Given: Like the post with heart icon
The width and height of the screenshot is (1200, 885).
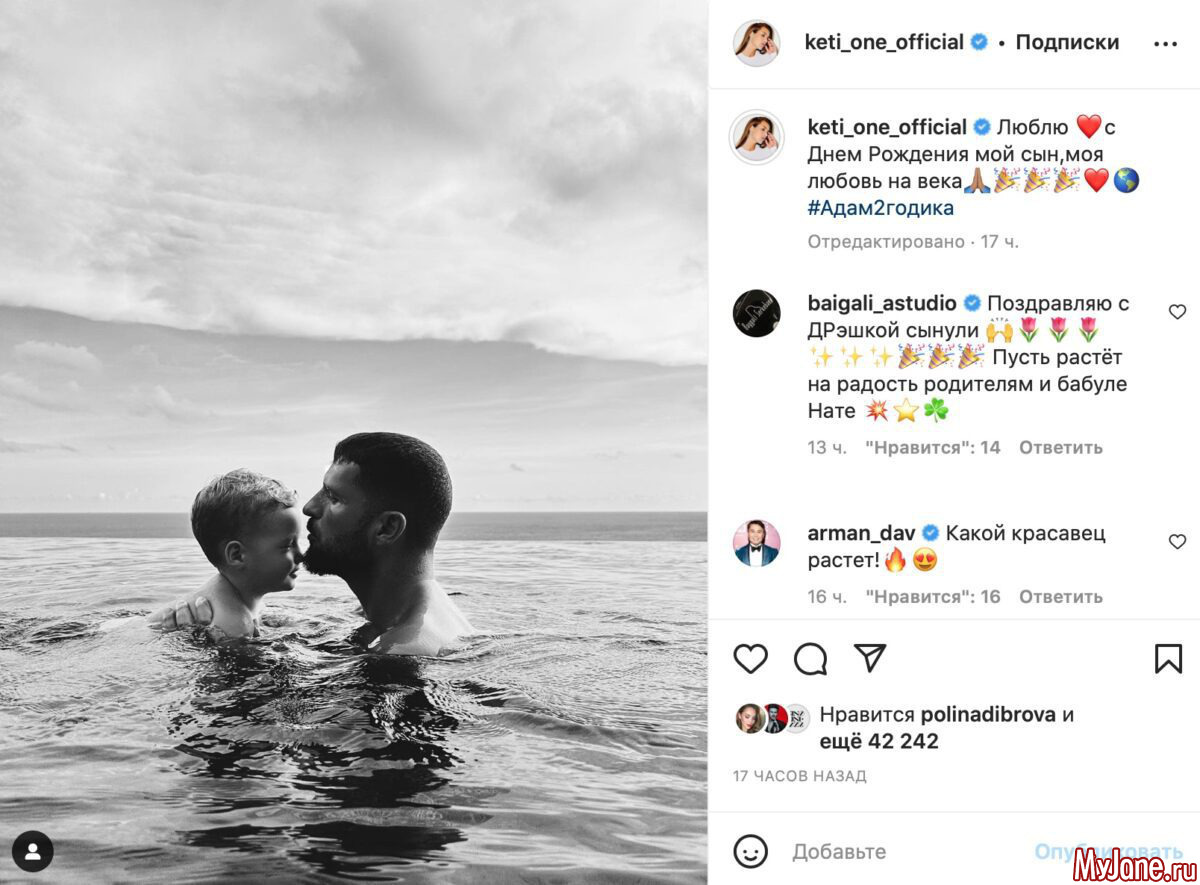Looking at the screenshot, I should pos(751,658).
